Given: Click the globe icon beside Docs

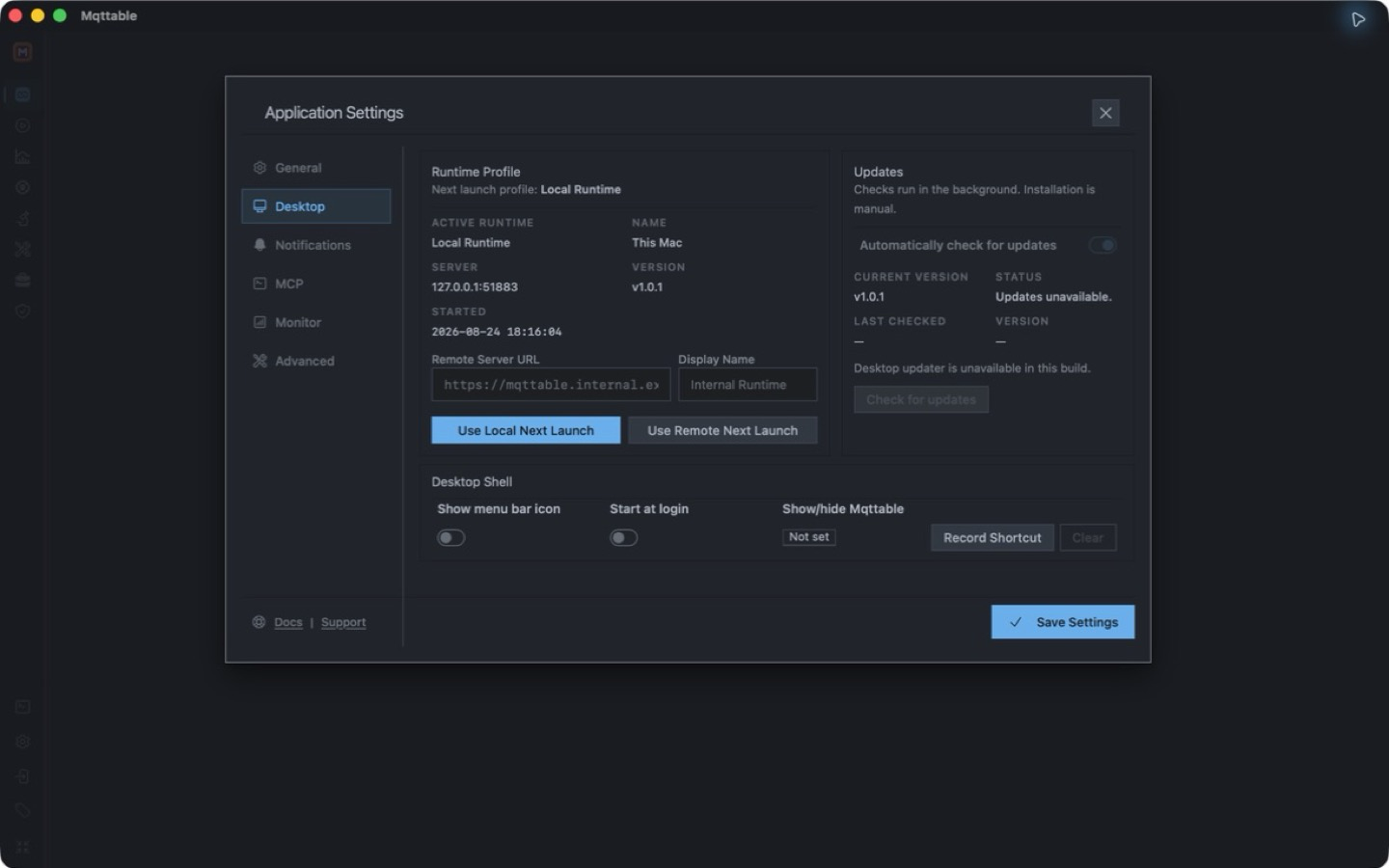Looking at the screenshot, I should [x=259, y=622].
